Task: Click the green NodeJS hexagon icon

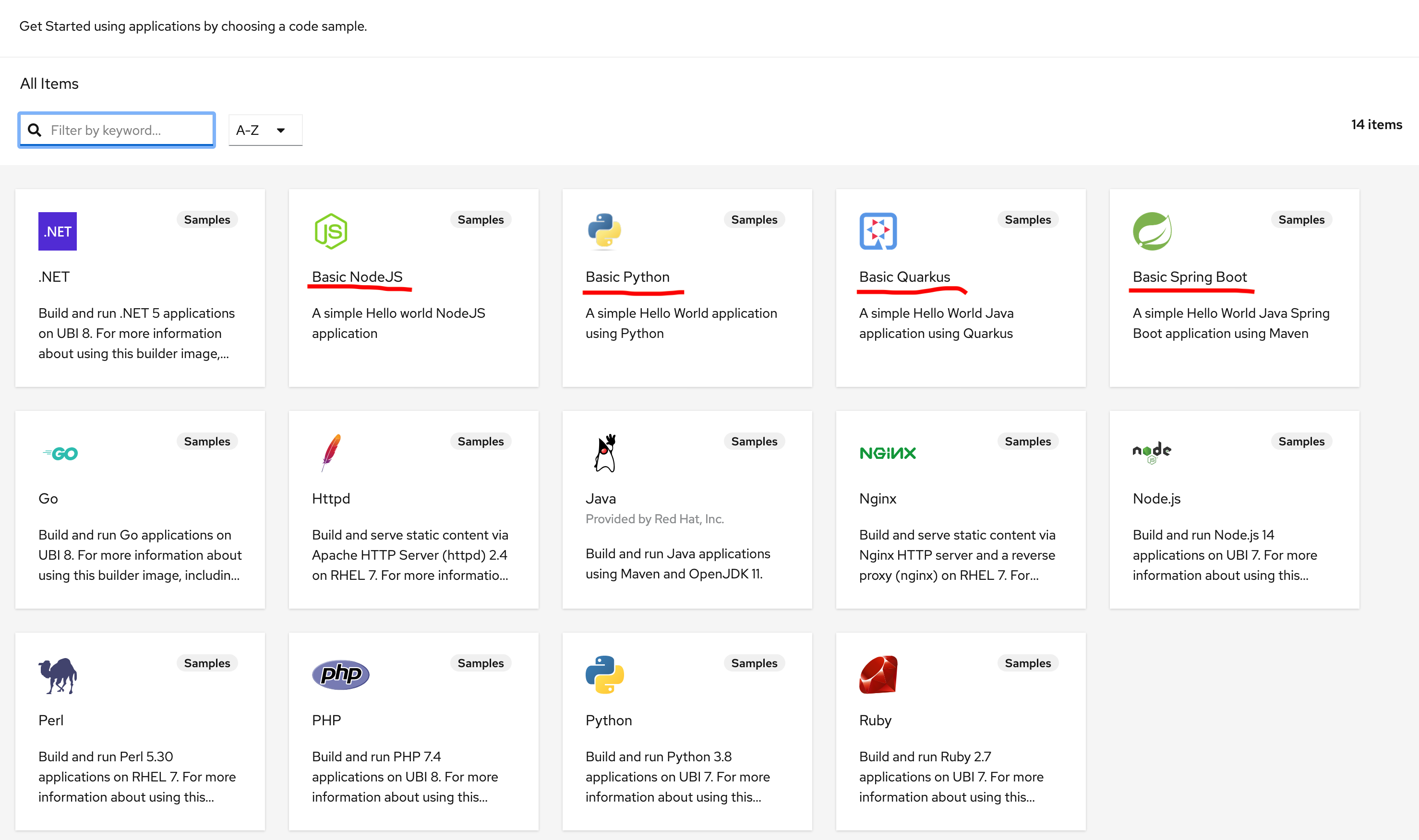Action: (x=331, y=231)
